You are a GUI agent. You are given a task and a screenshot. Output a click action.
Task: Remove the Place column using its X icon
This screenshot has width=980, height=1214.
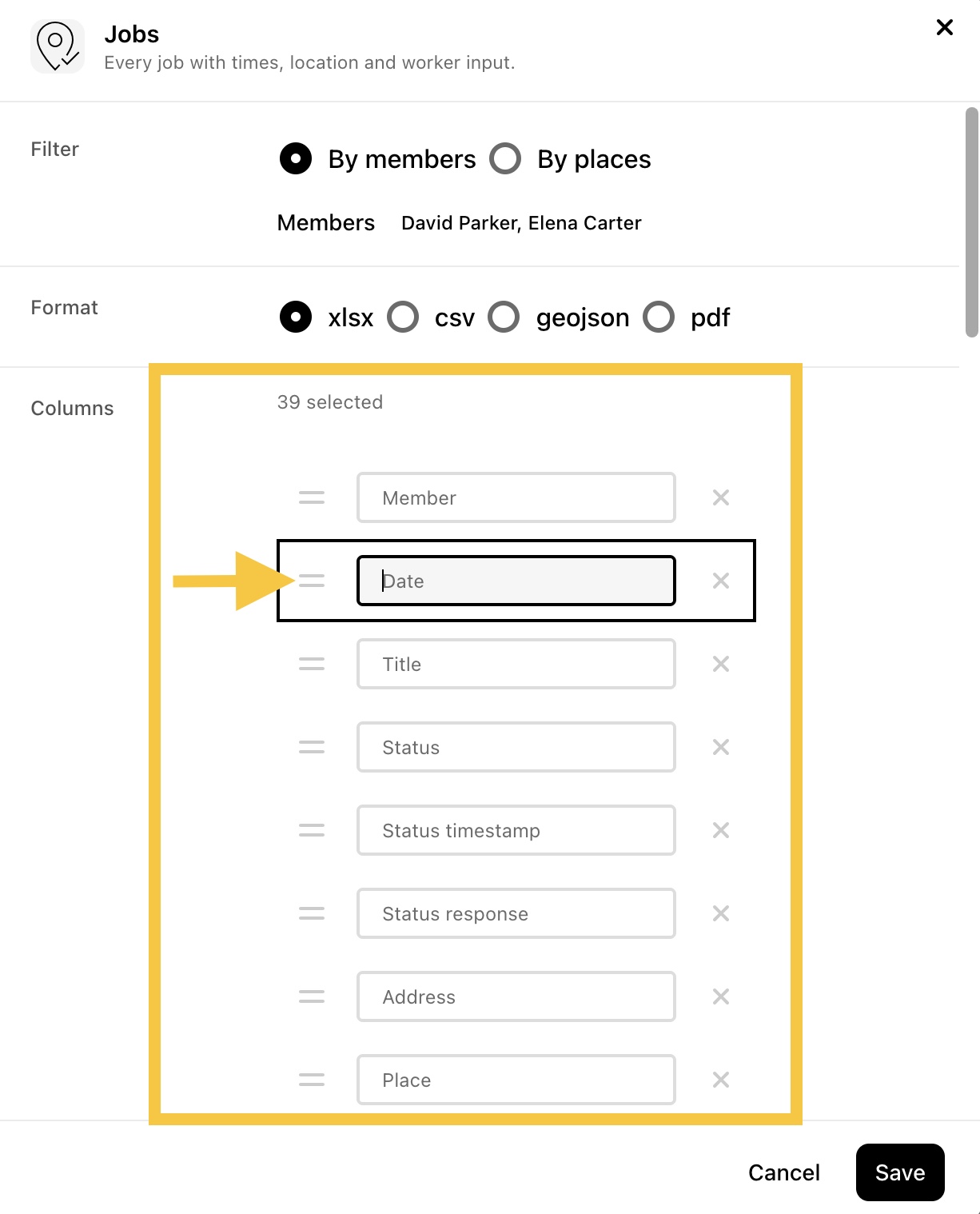[720, 1080]
